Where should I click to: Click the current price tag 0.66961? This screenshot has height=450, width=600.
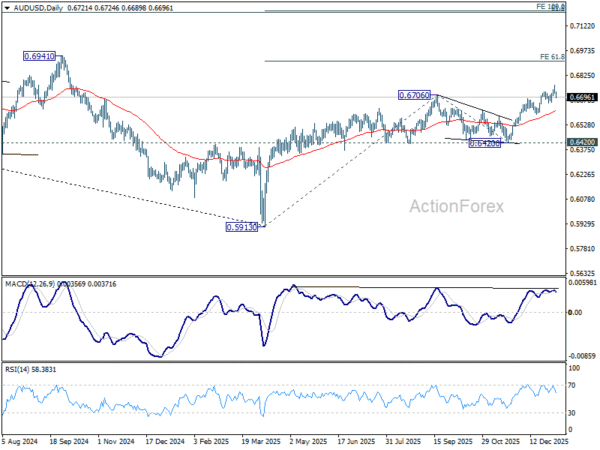(583, 98)
